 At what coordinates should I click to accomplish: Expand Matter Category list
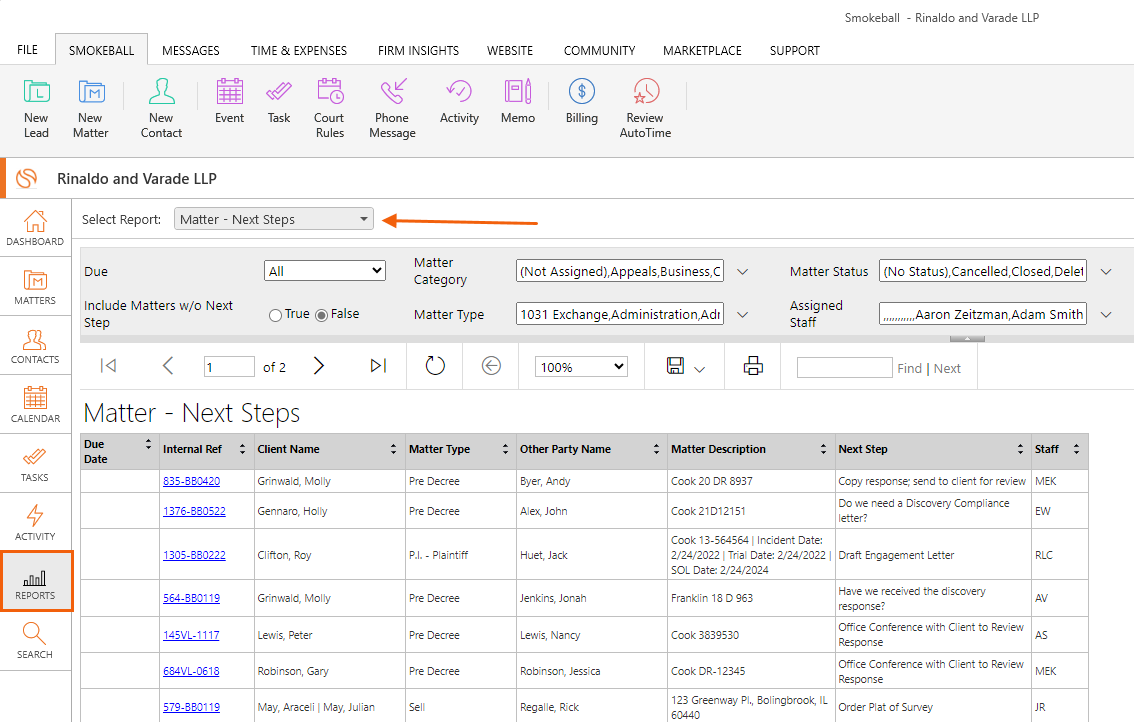743,272
